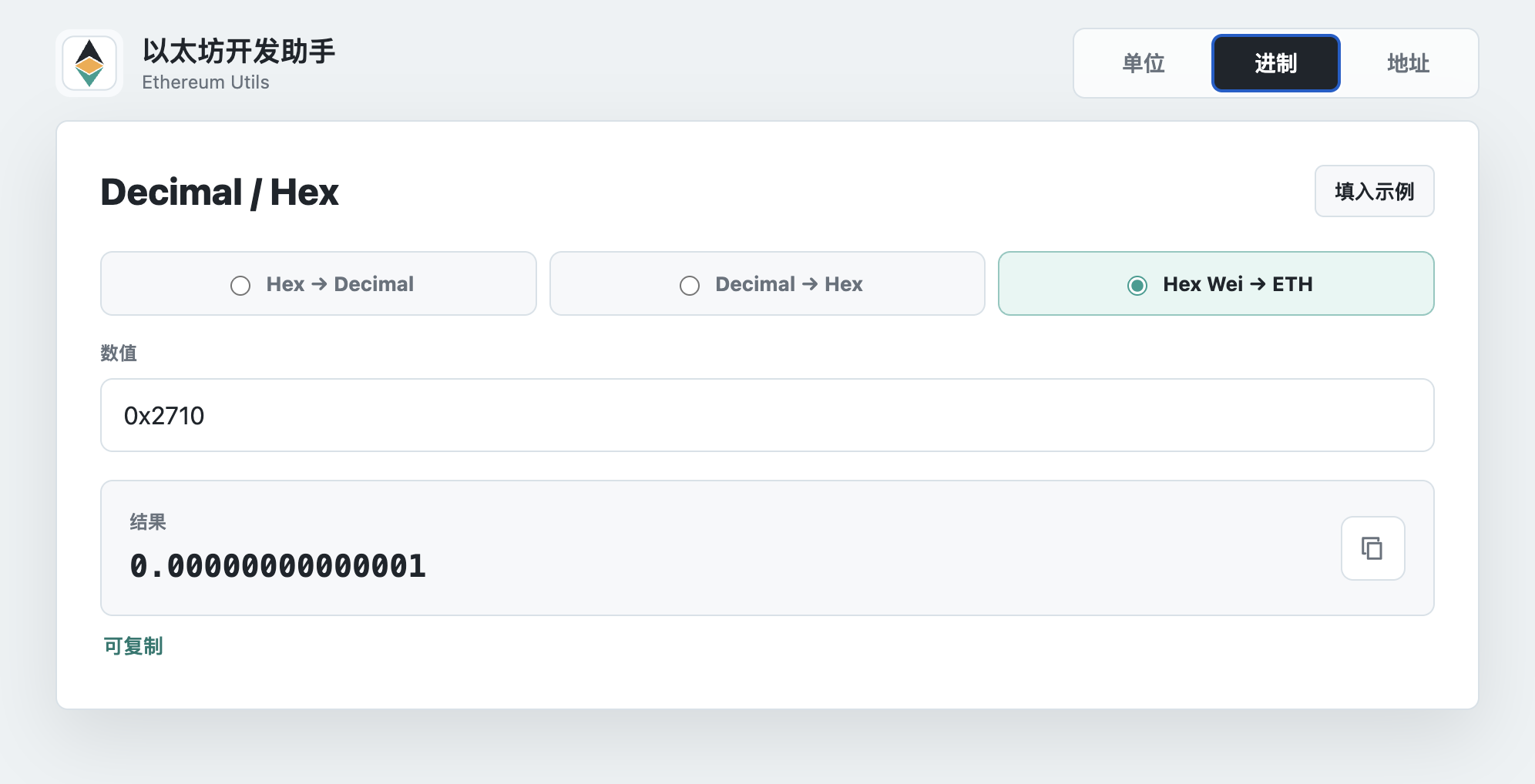1535x784 pixels.
Task: Select the Hex → Decimal radio option
Action: [x=318, y=283]
